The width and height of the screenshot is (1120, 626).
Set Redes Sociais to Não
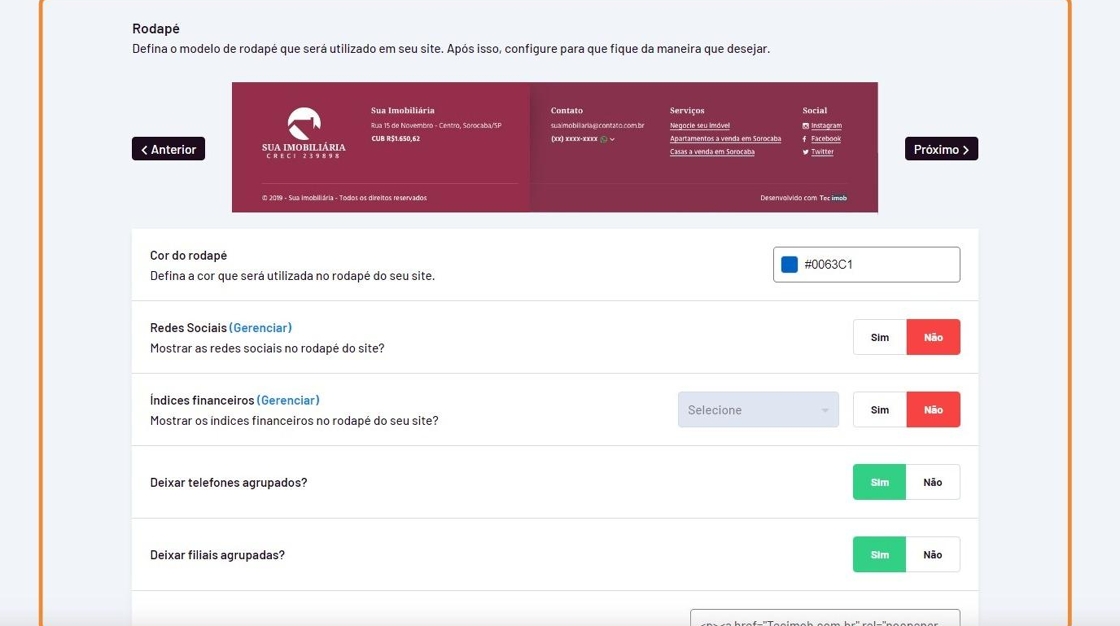[x=933, y=338]
